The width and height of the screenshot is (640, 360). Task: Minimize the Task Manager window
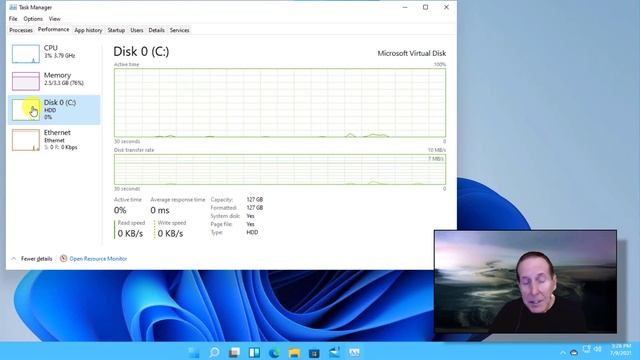coord(405,7)
